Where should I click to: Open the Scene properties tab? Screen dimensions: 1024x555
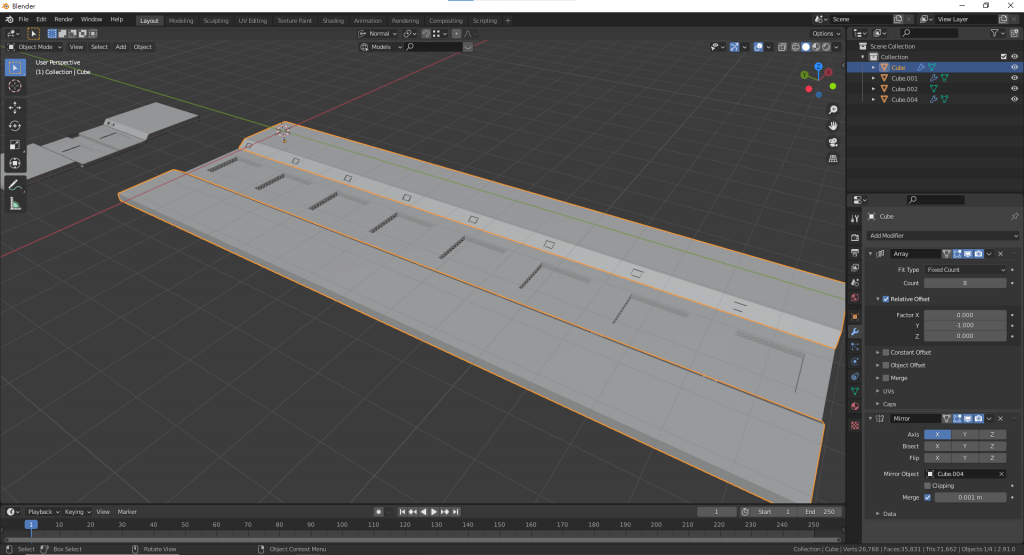[x=855, y=283]
